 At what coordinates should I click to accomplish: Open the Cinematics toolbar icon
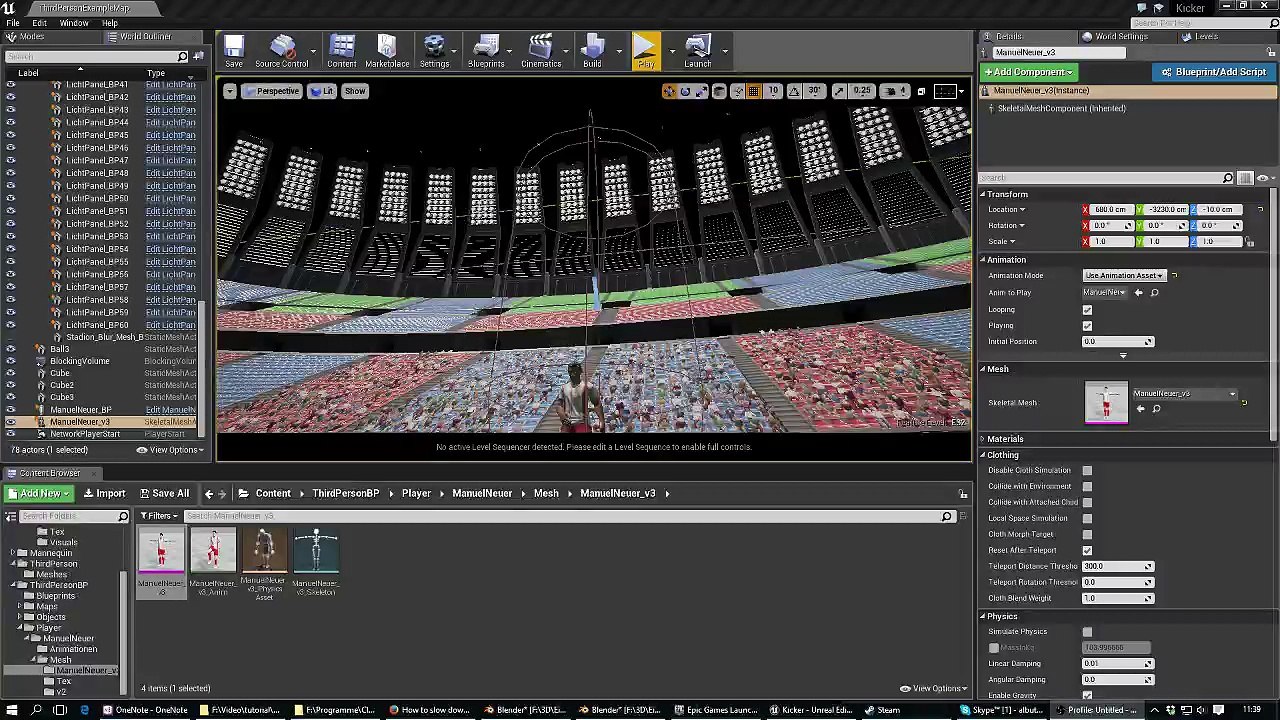click(x=540, y=51)
